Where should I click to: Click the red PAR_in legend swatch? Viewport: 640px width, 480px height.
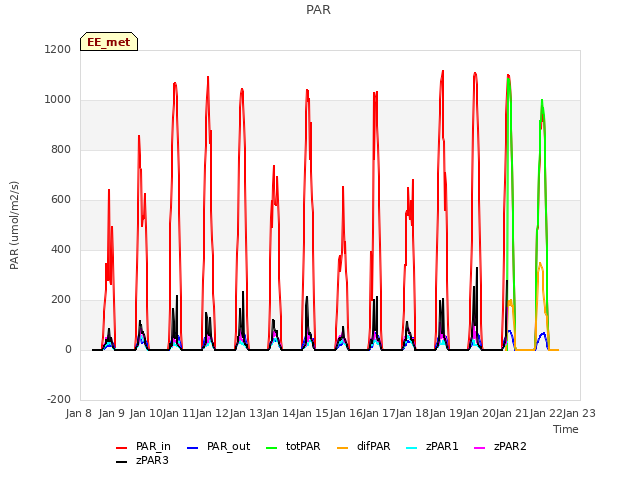[x=122, y=448]
